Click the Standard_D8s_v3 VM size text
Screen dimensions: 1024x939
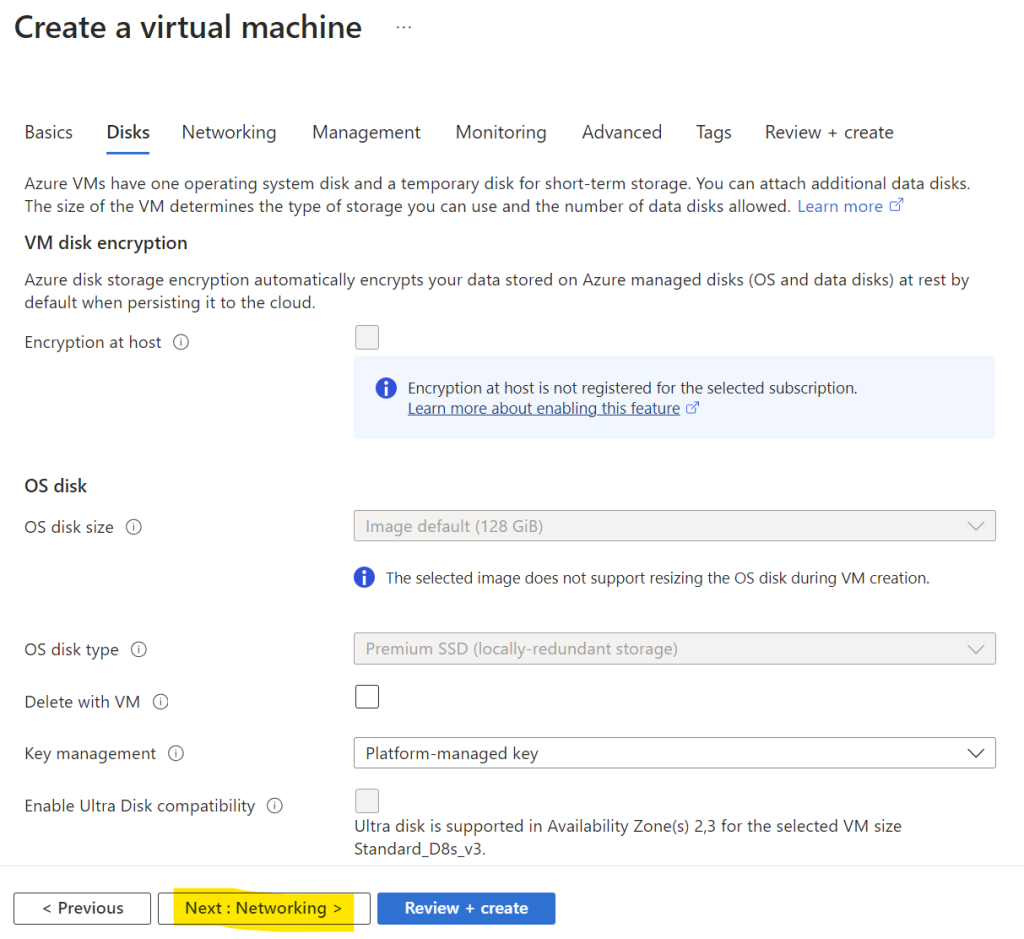(x=419, y=849)
